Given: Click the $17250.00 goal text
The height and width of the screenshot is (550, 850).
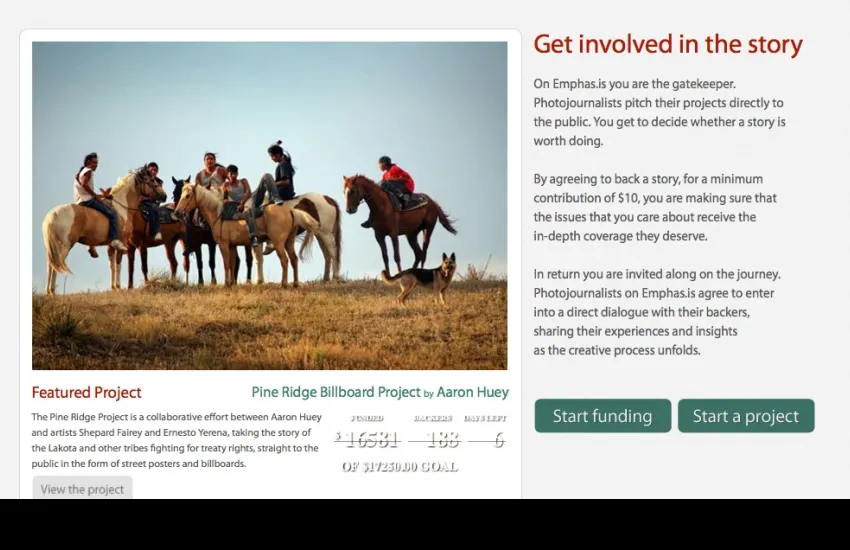Looking at the screenshot, I should coord(400,467).
